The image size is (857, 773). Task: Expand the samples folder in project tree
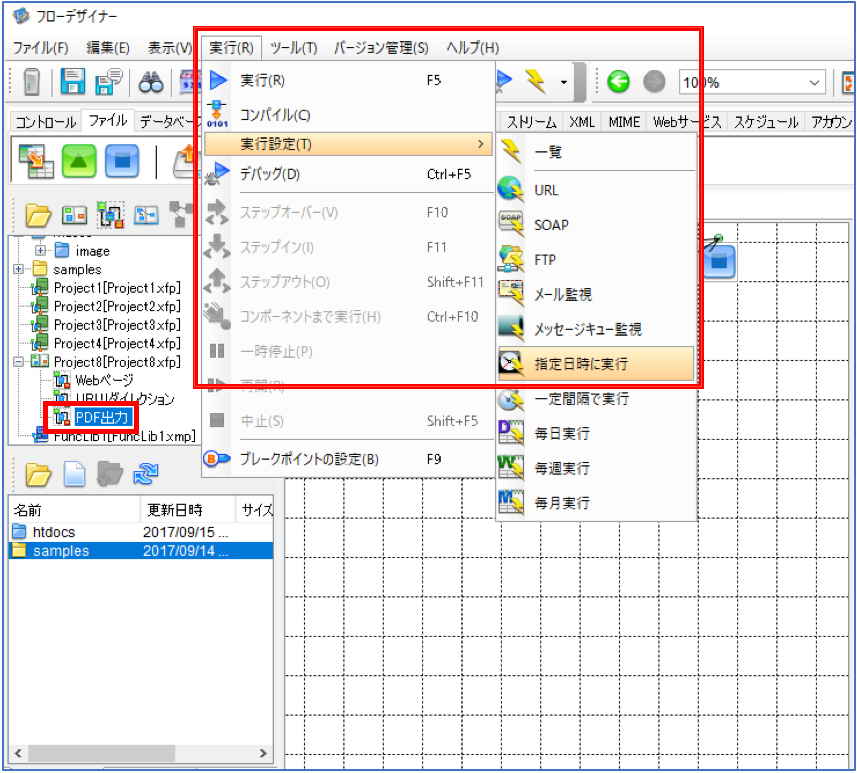[19, 270]
